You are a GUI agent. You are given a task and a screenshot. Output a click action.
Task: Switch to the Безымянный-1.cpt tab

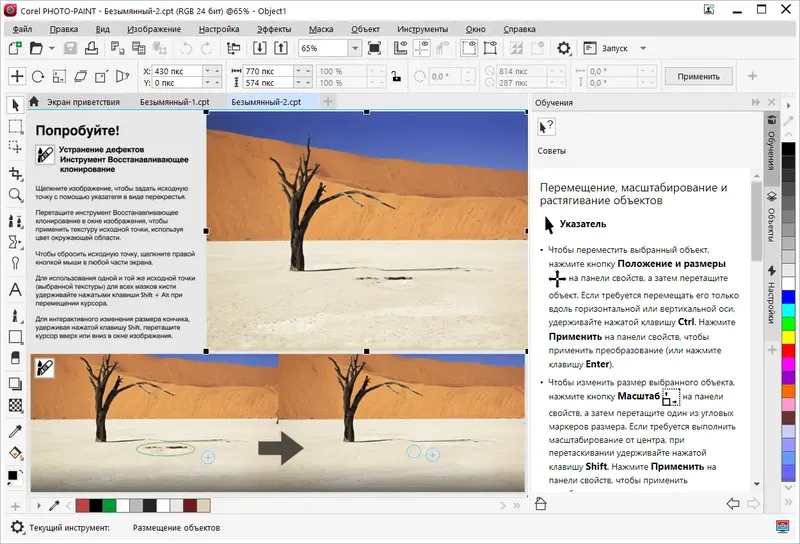(x=175, y=102)
